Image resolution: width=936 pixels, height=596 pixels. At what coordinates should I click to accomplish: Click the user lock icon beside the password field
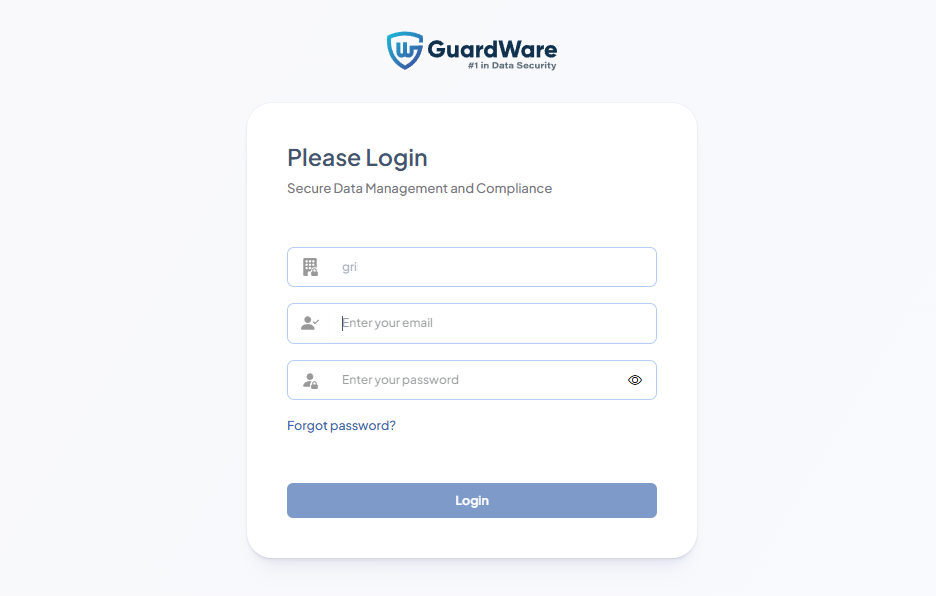pos(310,380)
